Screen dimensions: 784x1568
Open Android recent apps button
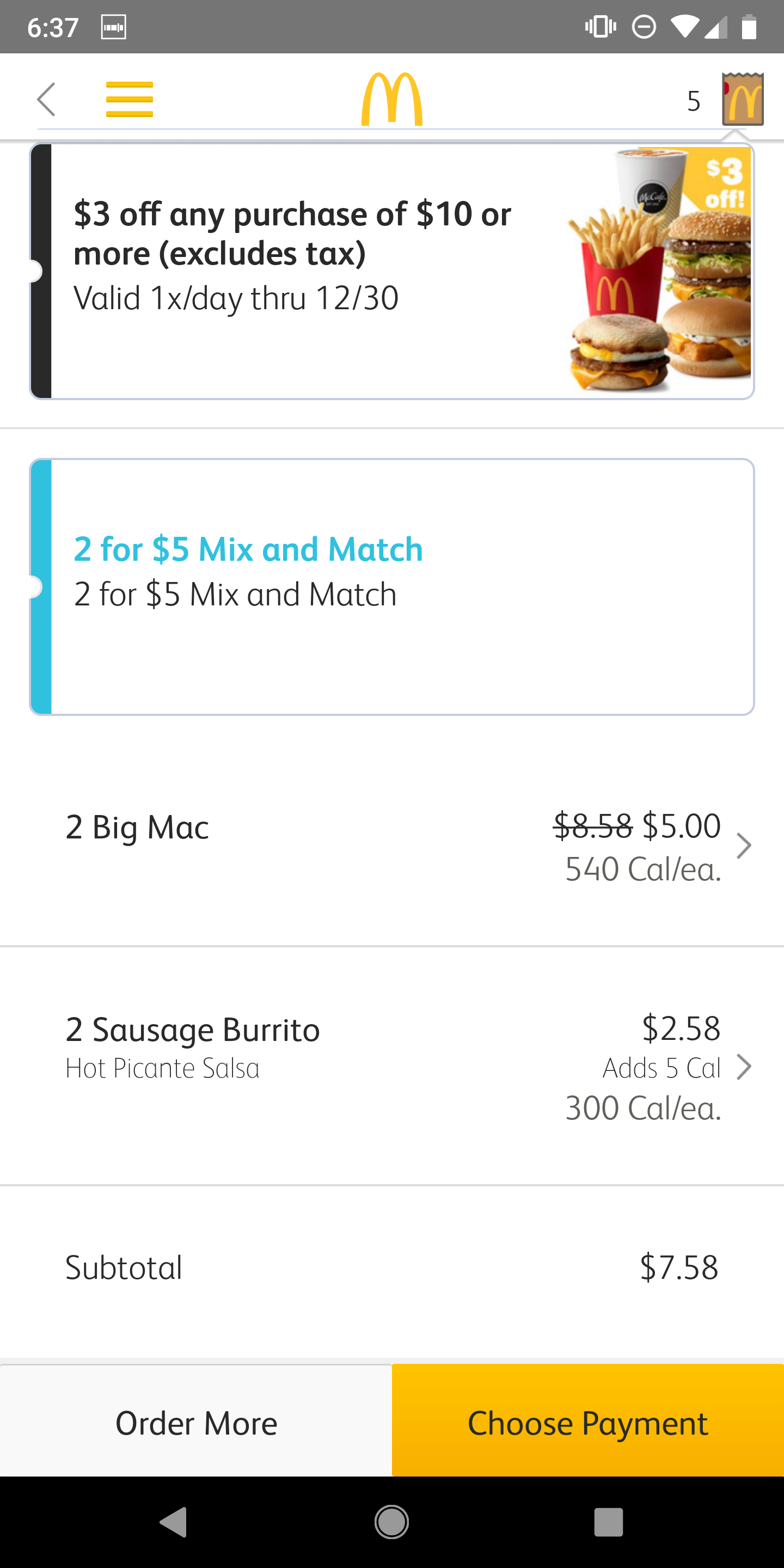(x=608, y=1522)
